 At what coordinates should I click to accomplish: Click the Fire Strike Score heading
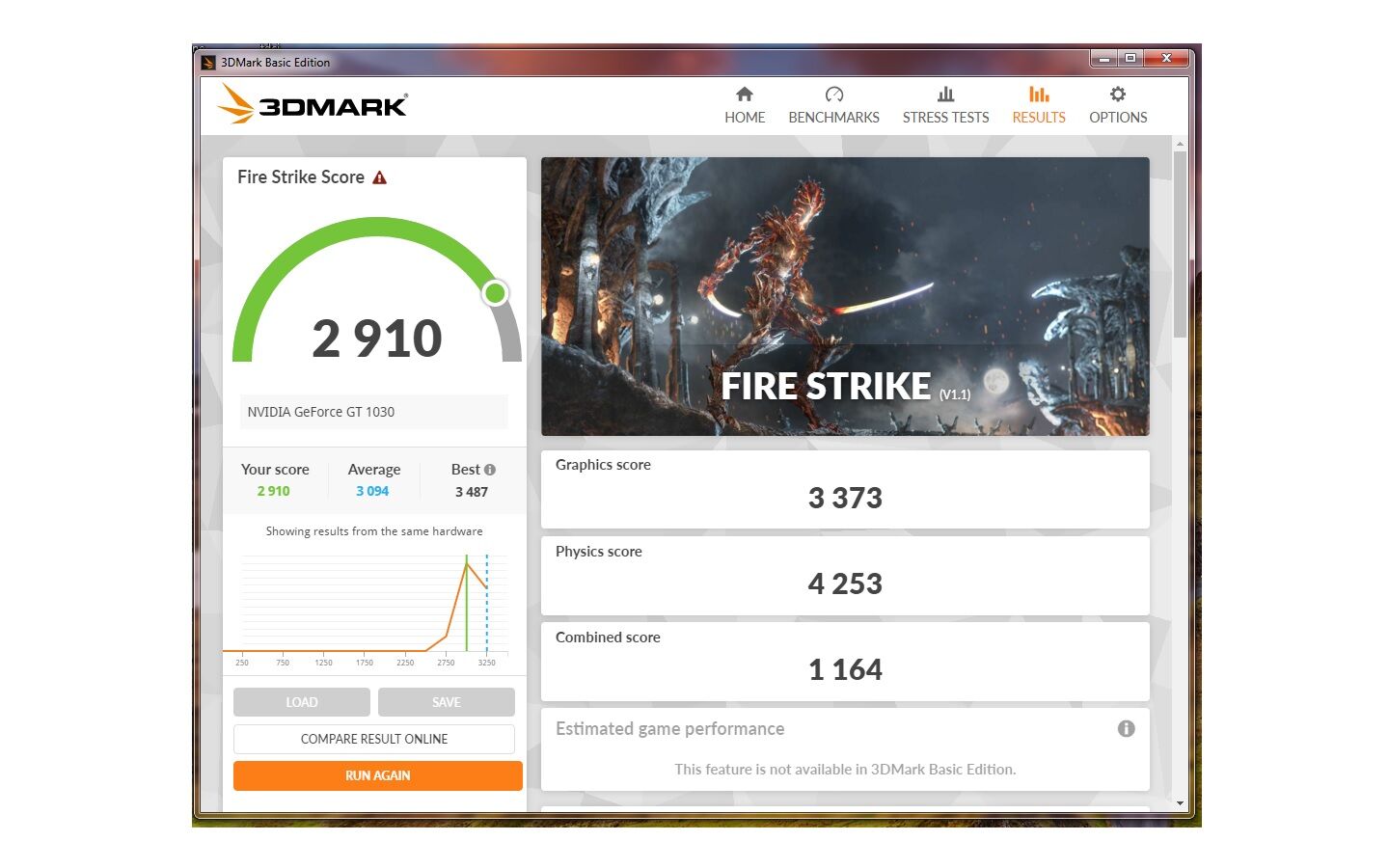tap(301, 177)
